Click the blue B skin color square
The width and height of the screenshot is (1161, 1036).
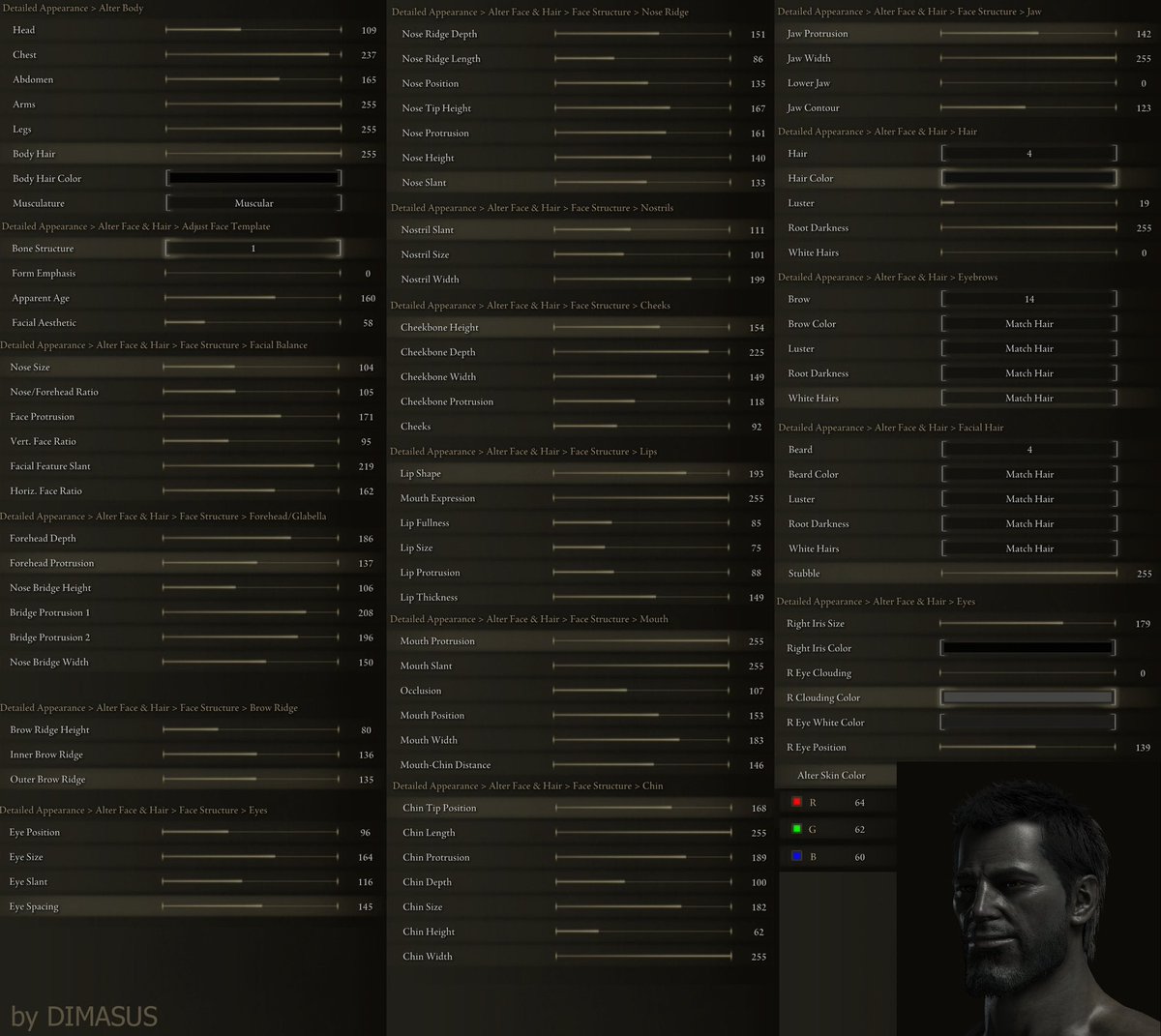tap(796, 856)
